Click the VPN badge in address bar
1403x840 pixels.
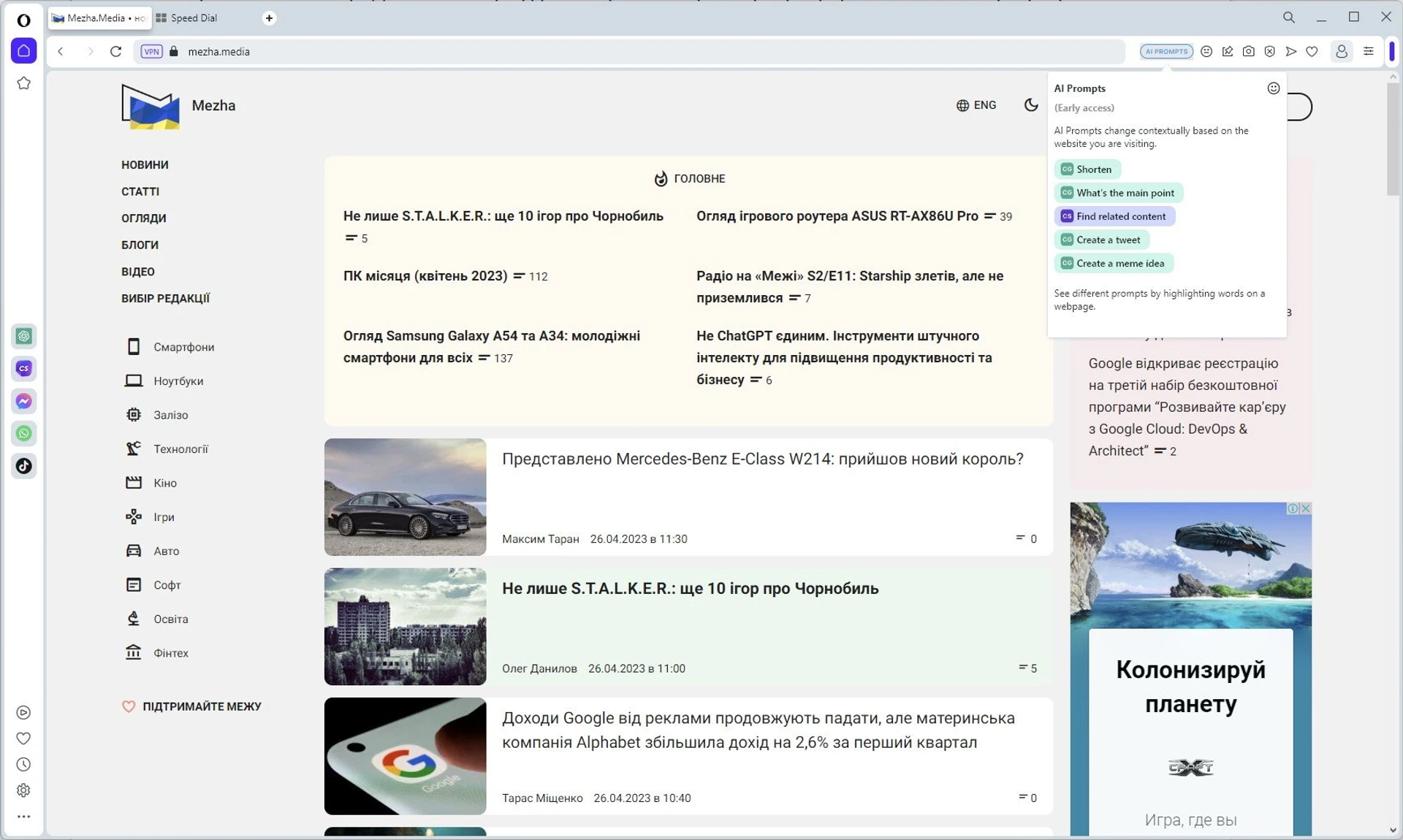pyautogui.click(x=151, y=51)
